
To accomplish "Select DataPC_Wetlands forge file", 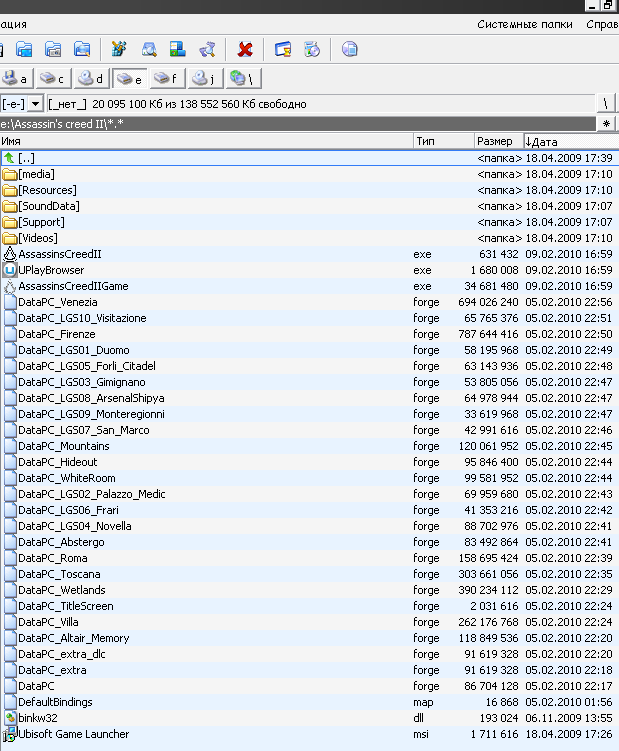I will (x=310, y=590).
